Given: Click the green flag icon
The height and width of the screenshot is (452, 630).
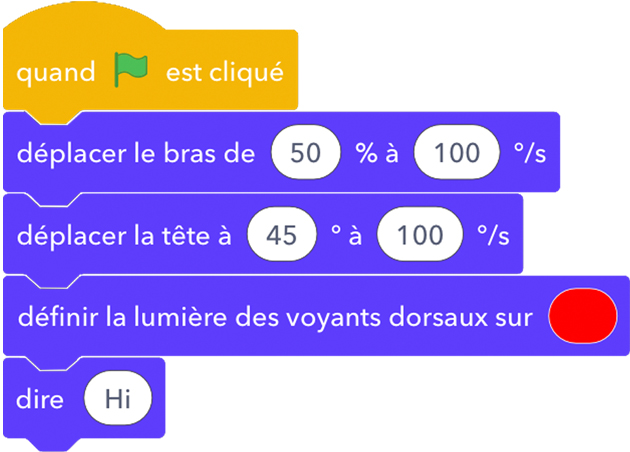Looking at the screenshot, I should coord(130,71).
